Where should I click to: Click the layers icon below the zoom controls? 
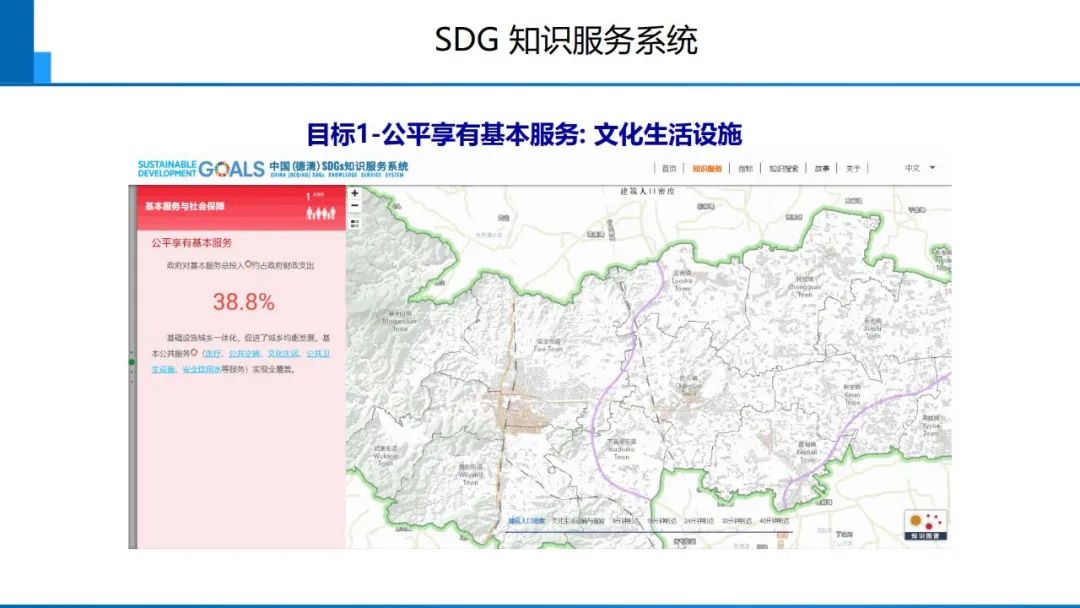354,222
